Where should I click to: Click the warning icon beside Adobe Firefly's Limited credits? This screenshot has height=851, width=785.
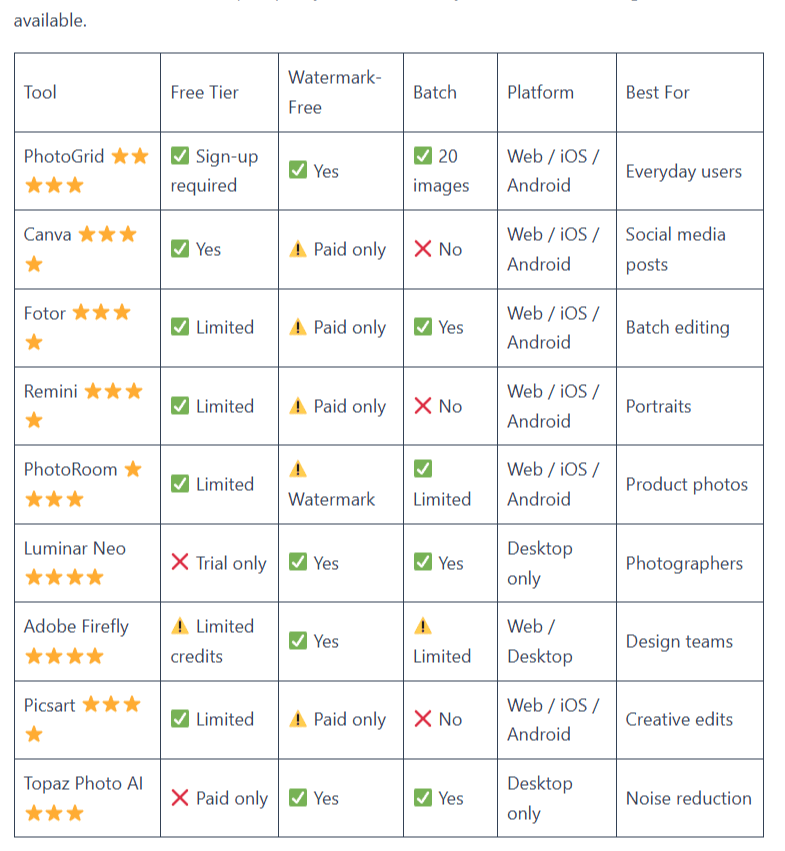(x=180, y=627)
